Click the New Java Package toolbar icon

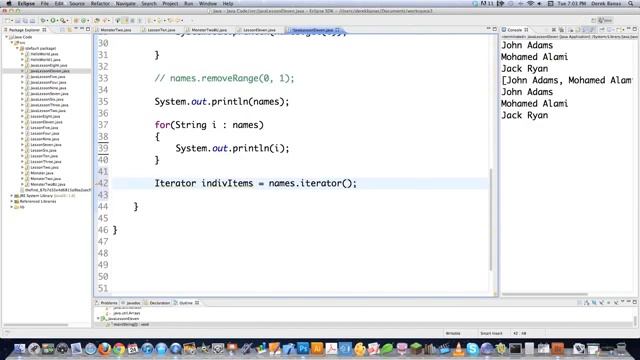pos(76,20)
